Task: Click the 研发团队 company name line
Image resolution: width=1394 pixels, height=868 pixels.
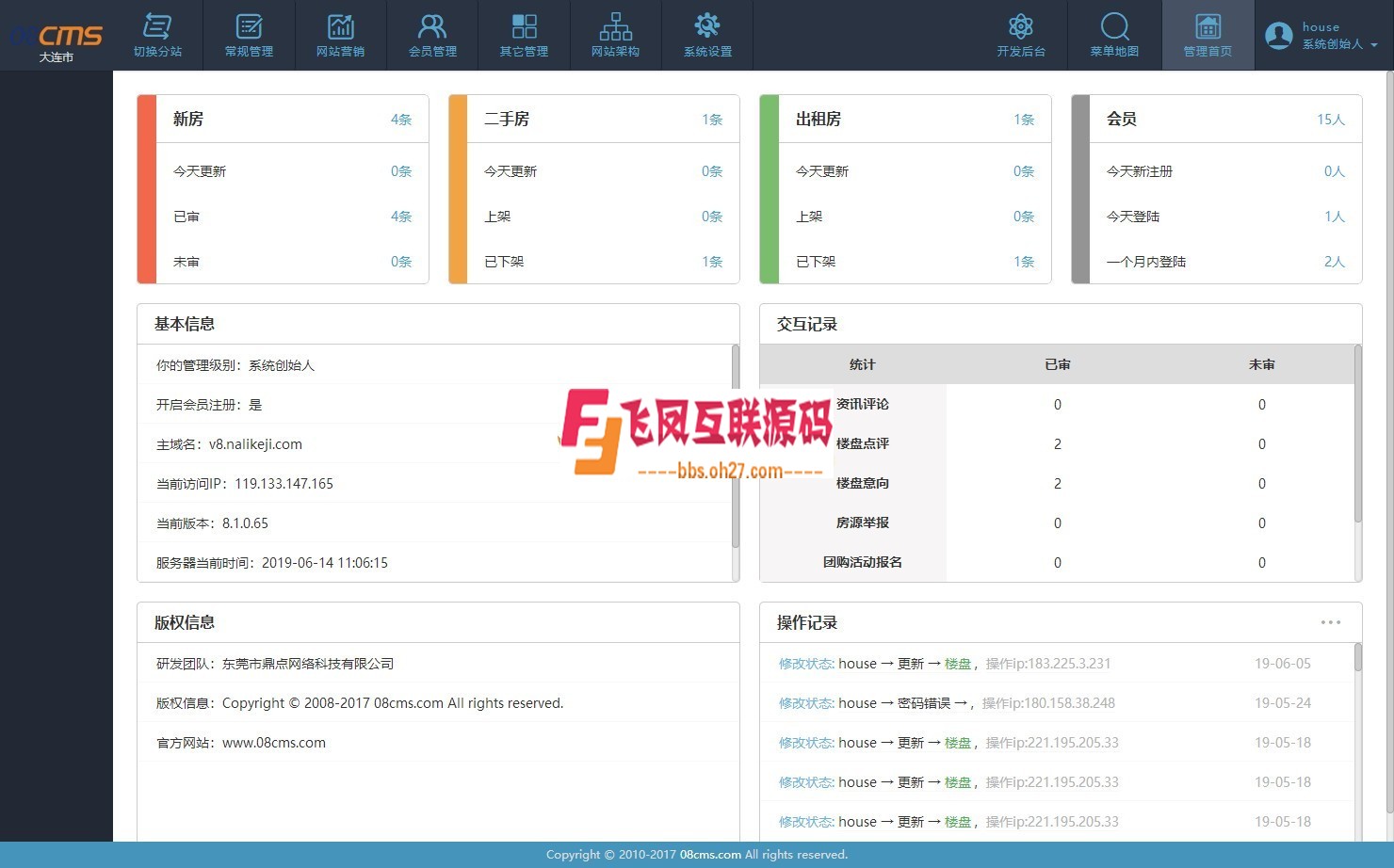Action: click(275, 664)
